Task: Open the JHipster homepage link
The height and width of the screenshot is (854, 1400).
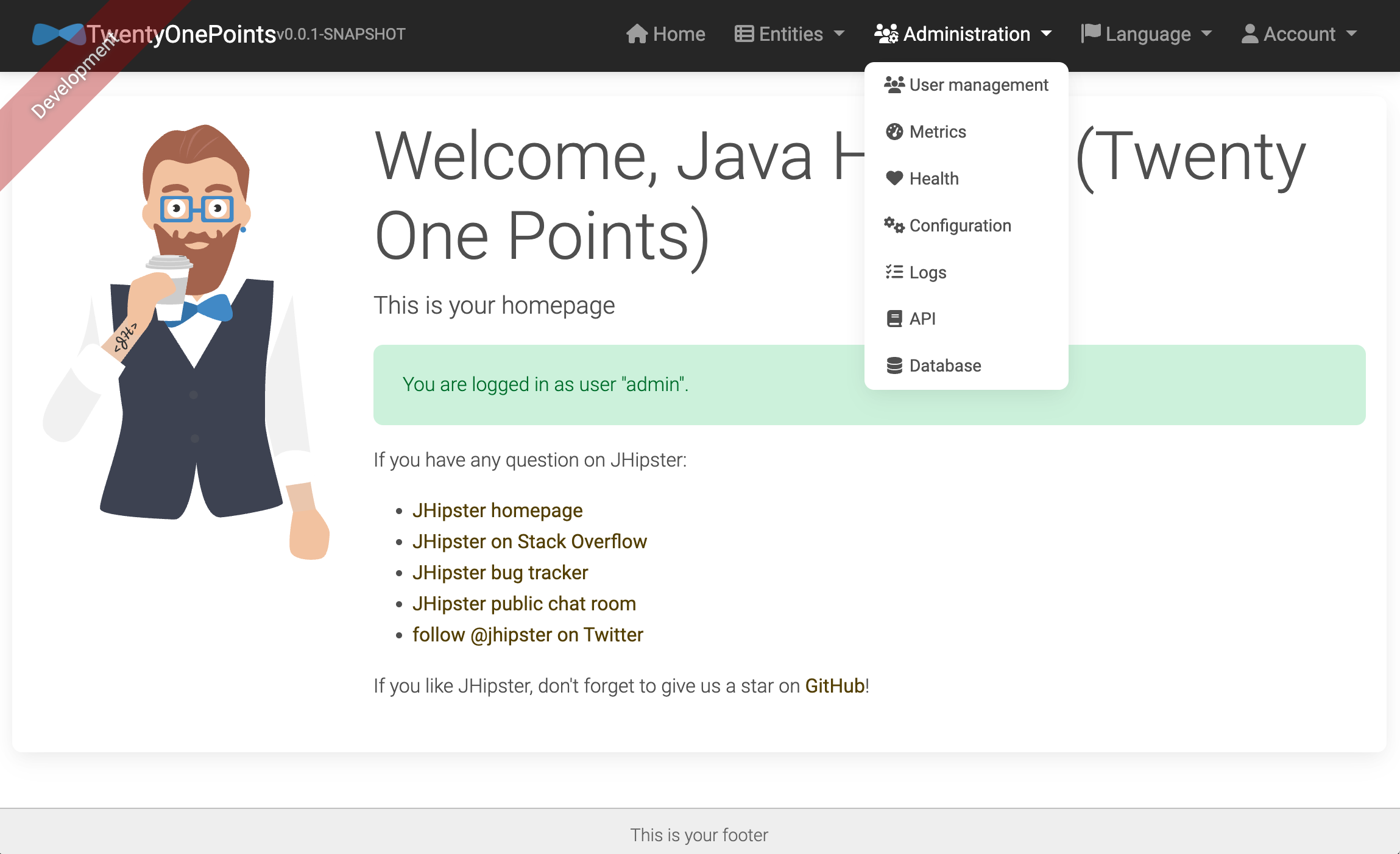Action: point(497,510)
